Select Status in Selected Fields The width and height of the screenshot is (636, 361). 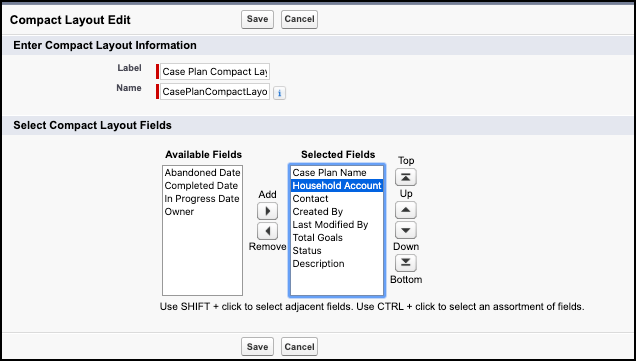coord(337,251)
